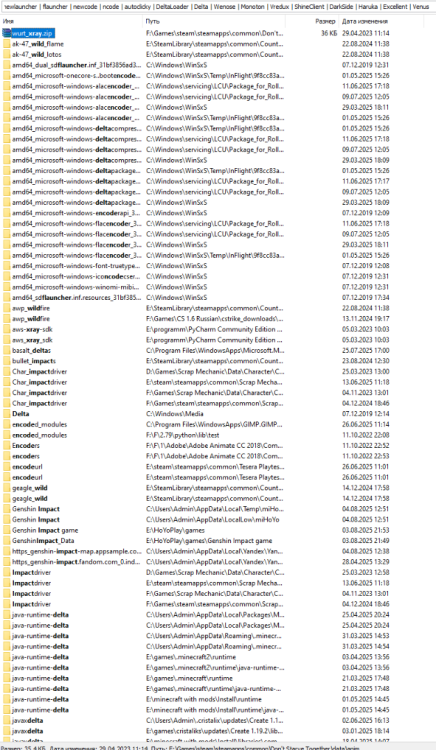Click the folder icon next to basalt_deltas
Screen dimensions: 436x750
(7, 351)
